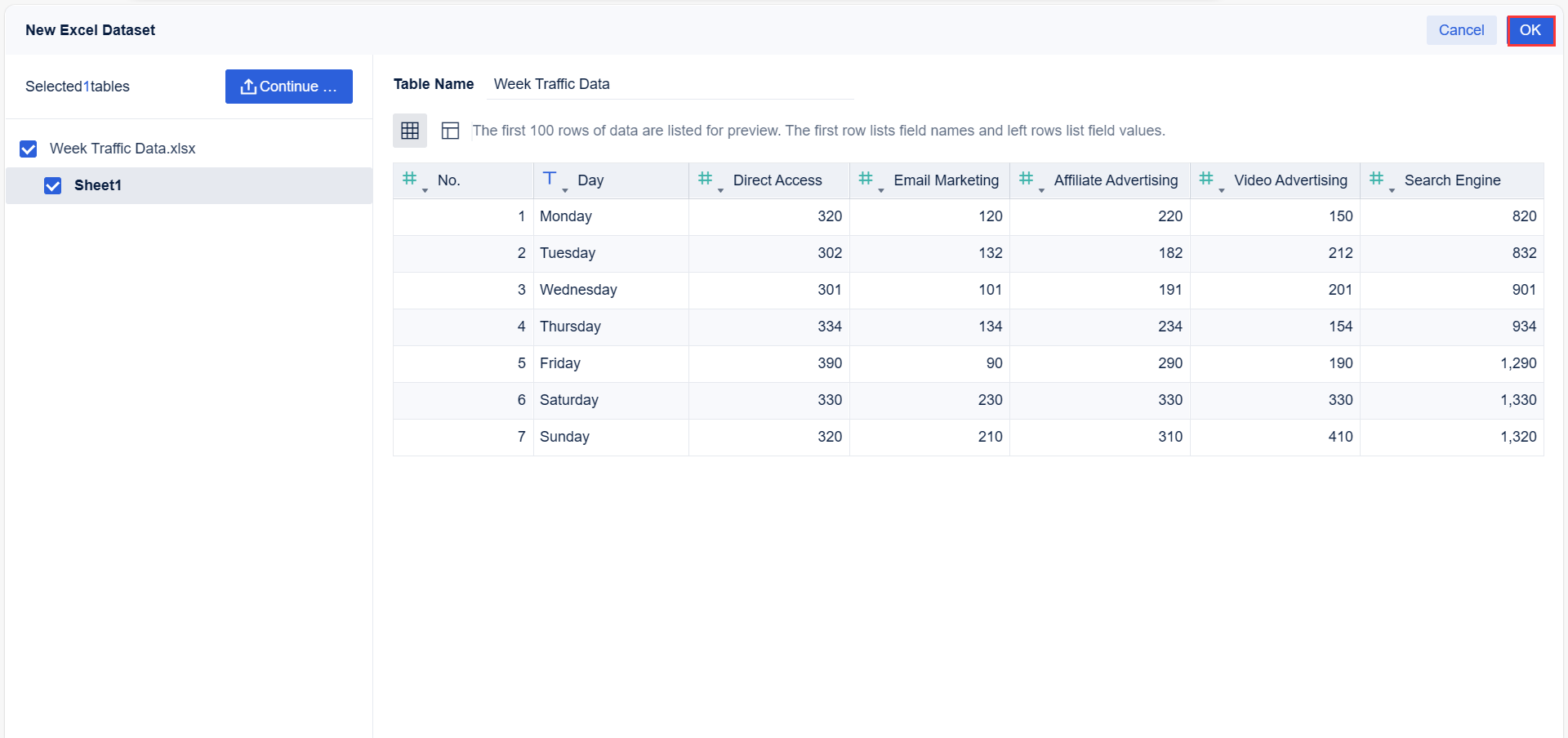The image size is (1568, 738).
Task: Click the Continue upload button
Action: point(289,87)
